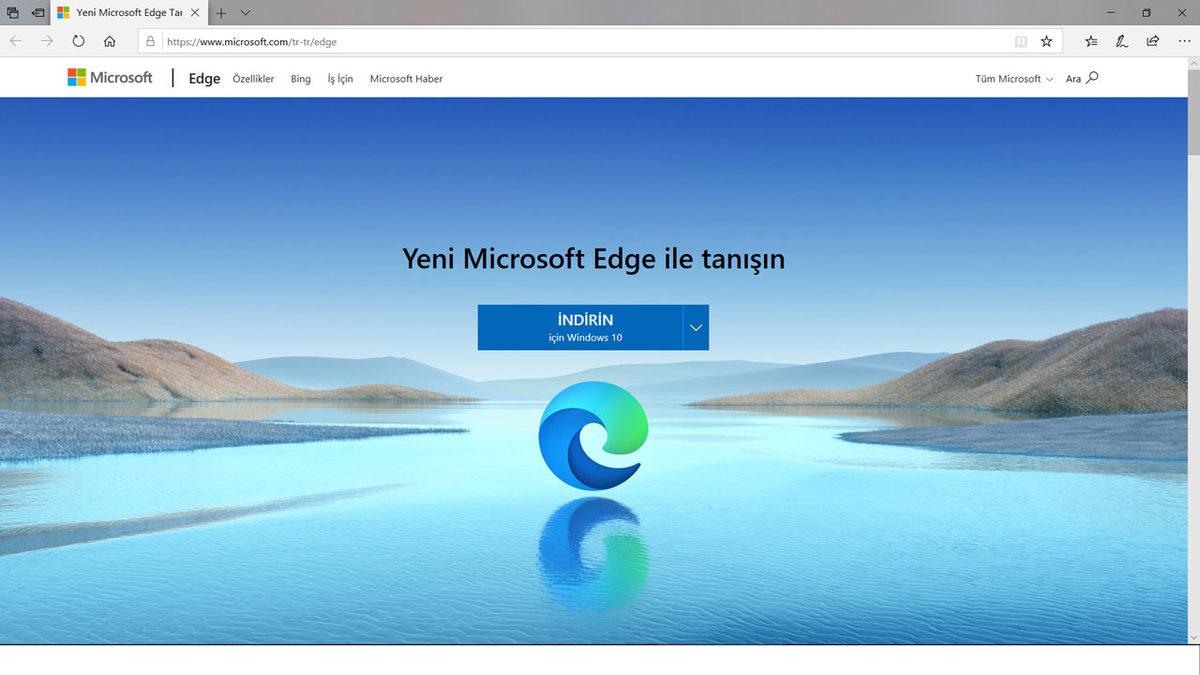The width and height of the screenshot is (1200, 675).
Task: Open the Tüm Microsoft dropdown
Action: [1012, 78]
